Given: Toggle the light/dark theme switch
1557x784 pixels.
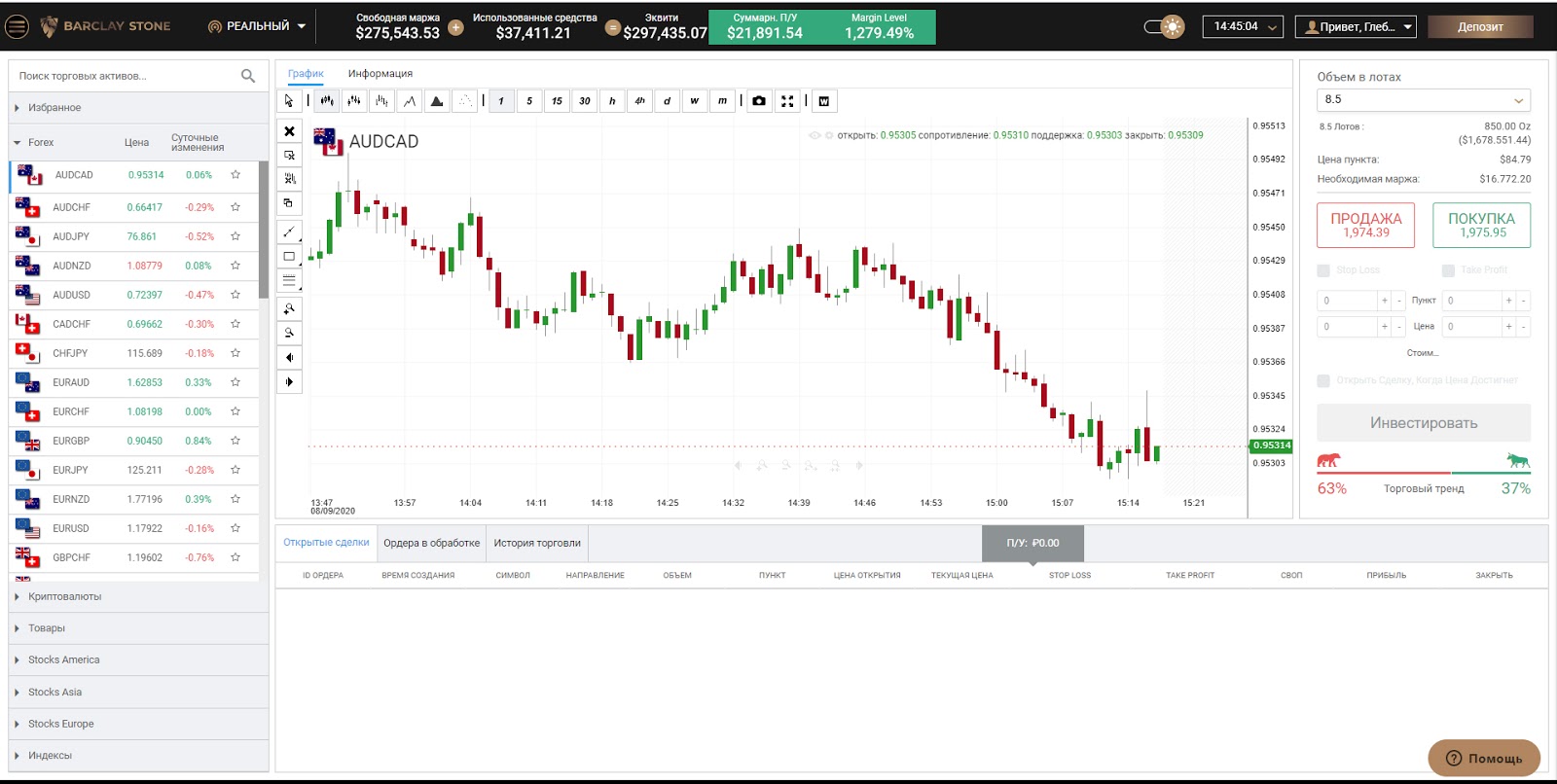Looking at the screenshot, I should (1164, 27).
